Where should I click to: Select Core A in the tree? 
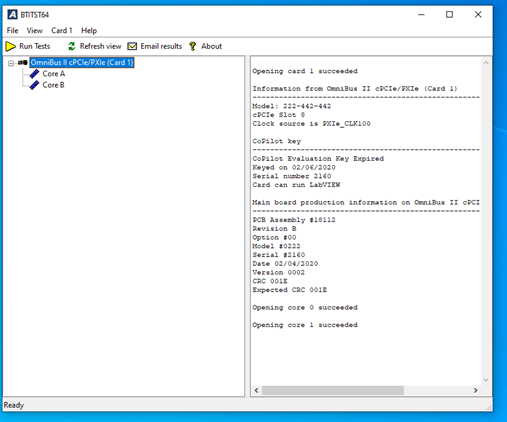[x=54, y=74]
